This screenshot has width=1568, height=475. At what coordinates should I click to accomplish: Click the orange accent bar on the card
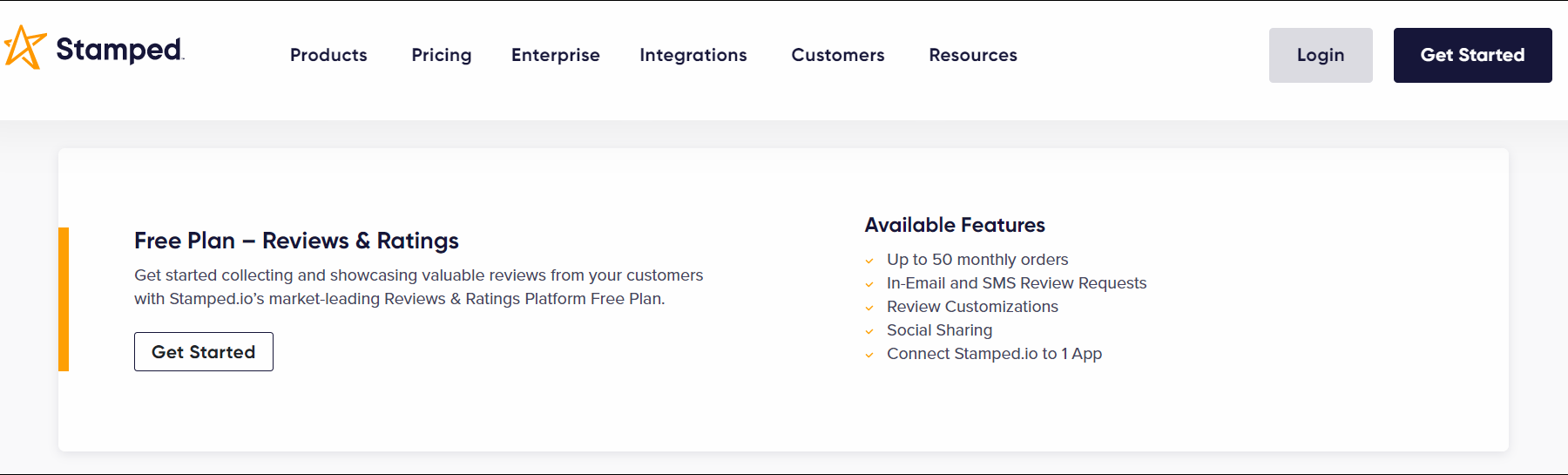(64, 299)
